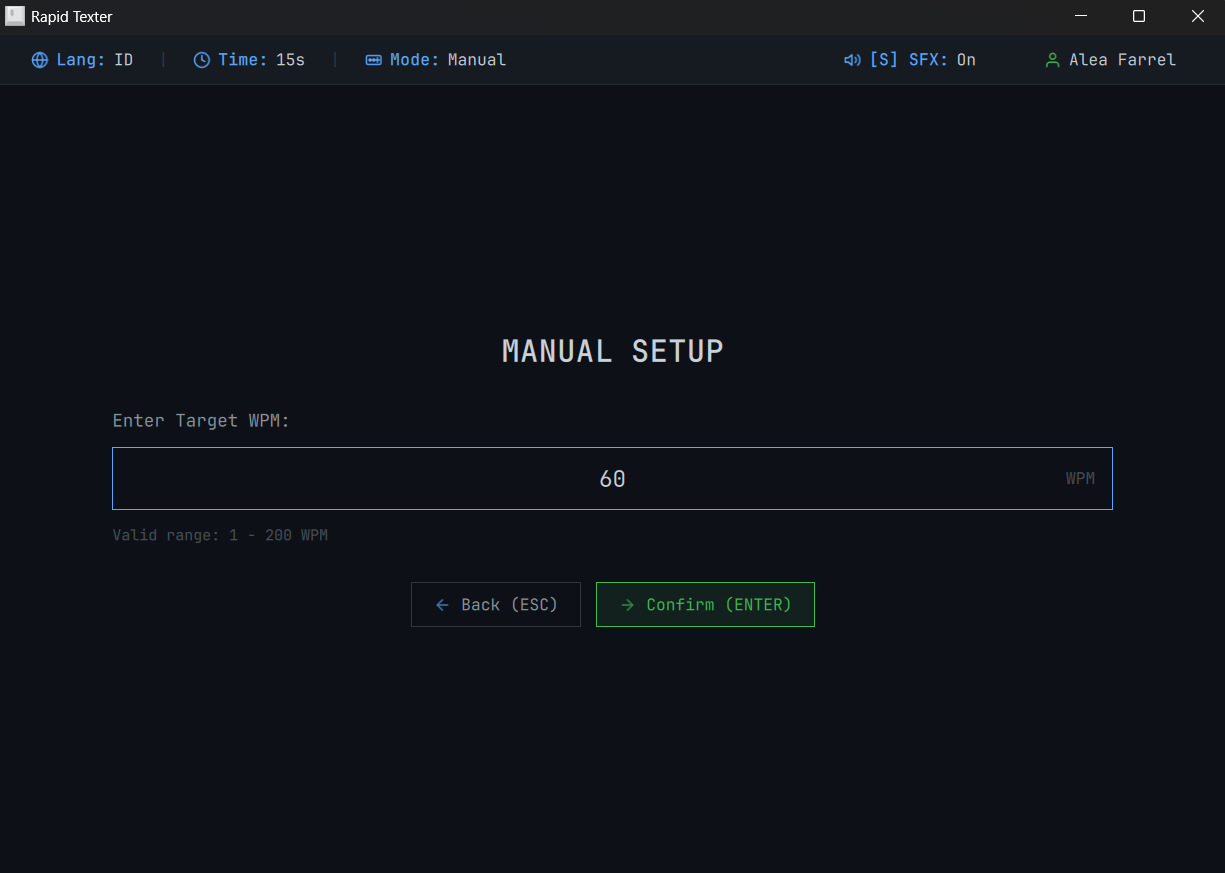The height and width of the screenshot is (873, 1225).
Task: Click the right arrow on Confirm button
Action: tap(627, 605)
